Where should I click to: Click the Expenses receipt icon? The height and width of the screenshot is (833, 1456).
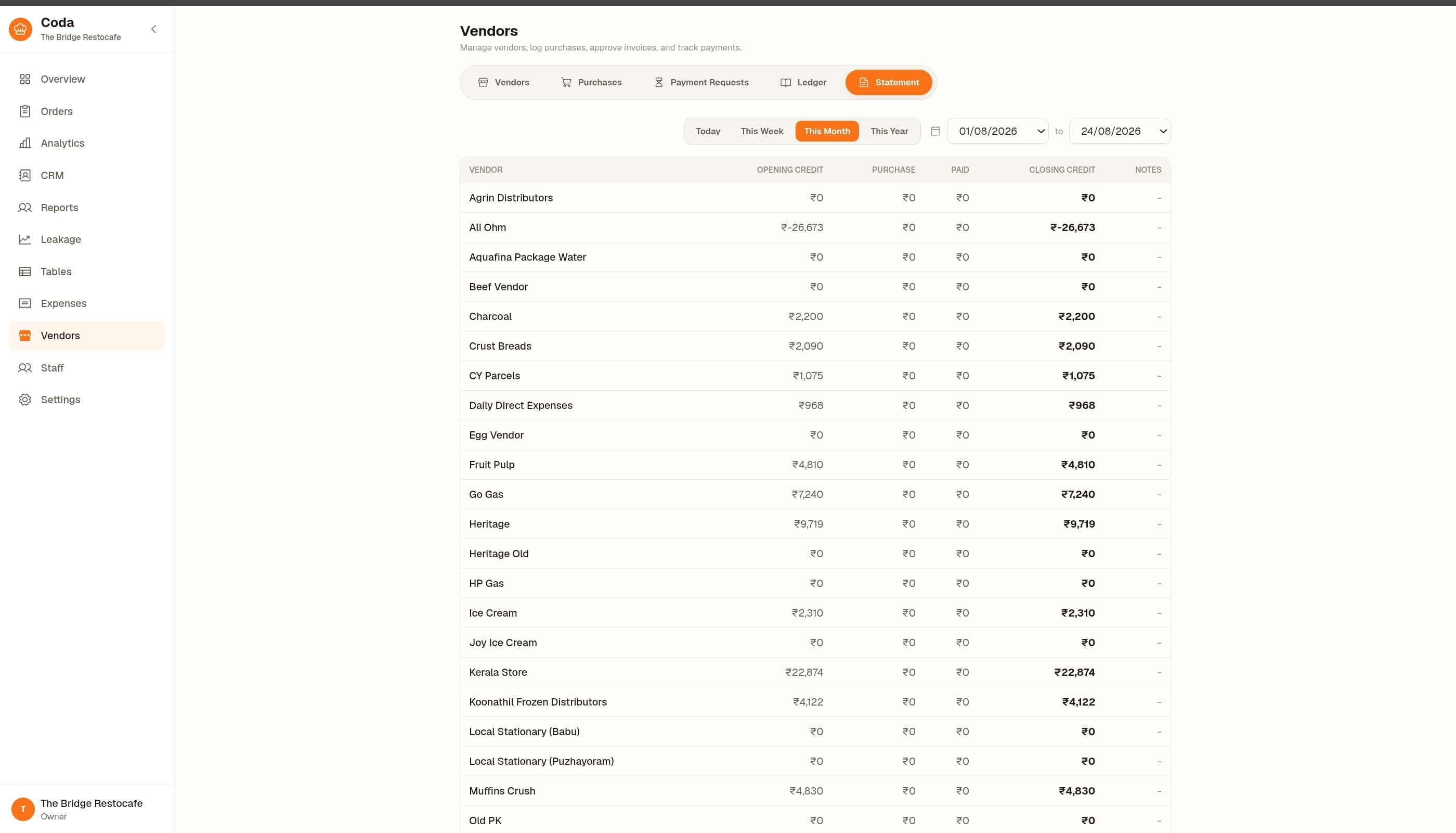point(24,303)
